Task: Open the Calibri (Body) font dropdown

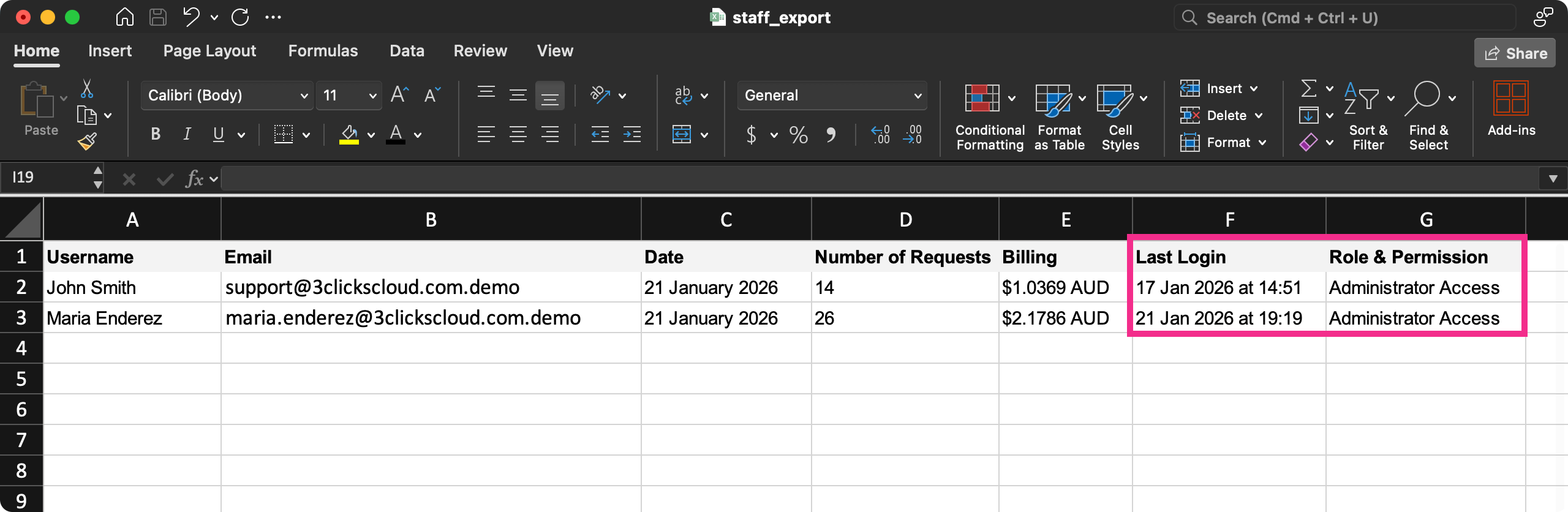Action: pyautogui.click(x=227, y=96)
